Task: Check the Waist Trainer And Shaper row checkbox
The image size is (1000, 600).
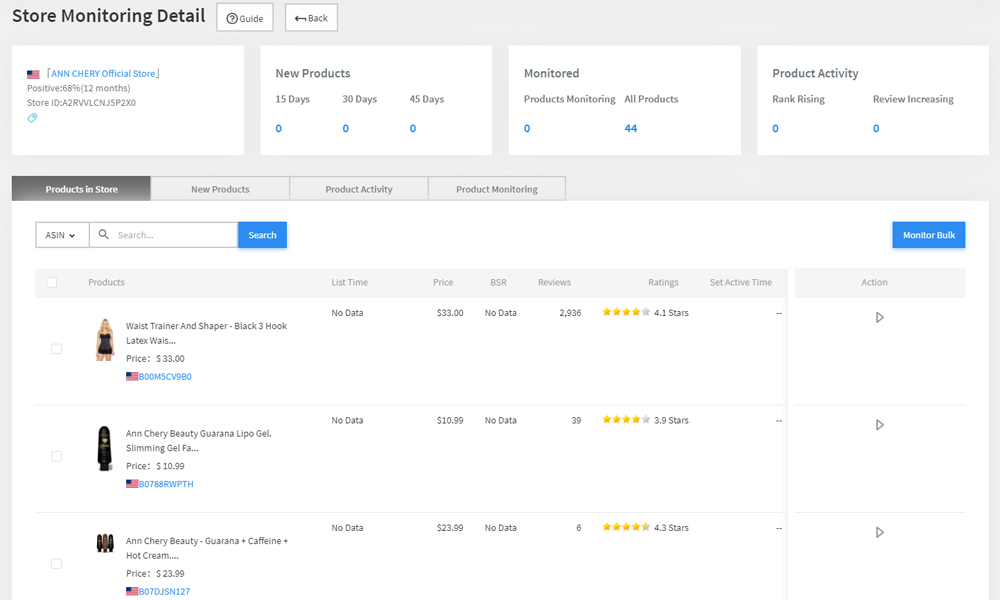Action: pyautogui.click(x=56, y=349)
